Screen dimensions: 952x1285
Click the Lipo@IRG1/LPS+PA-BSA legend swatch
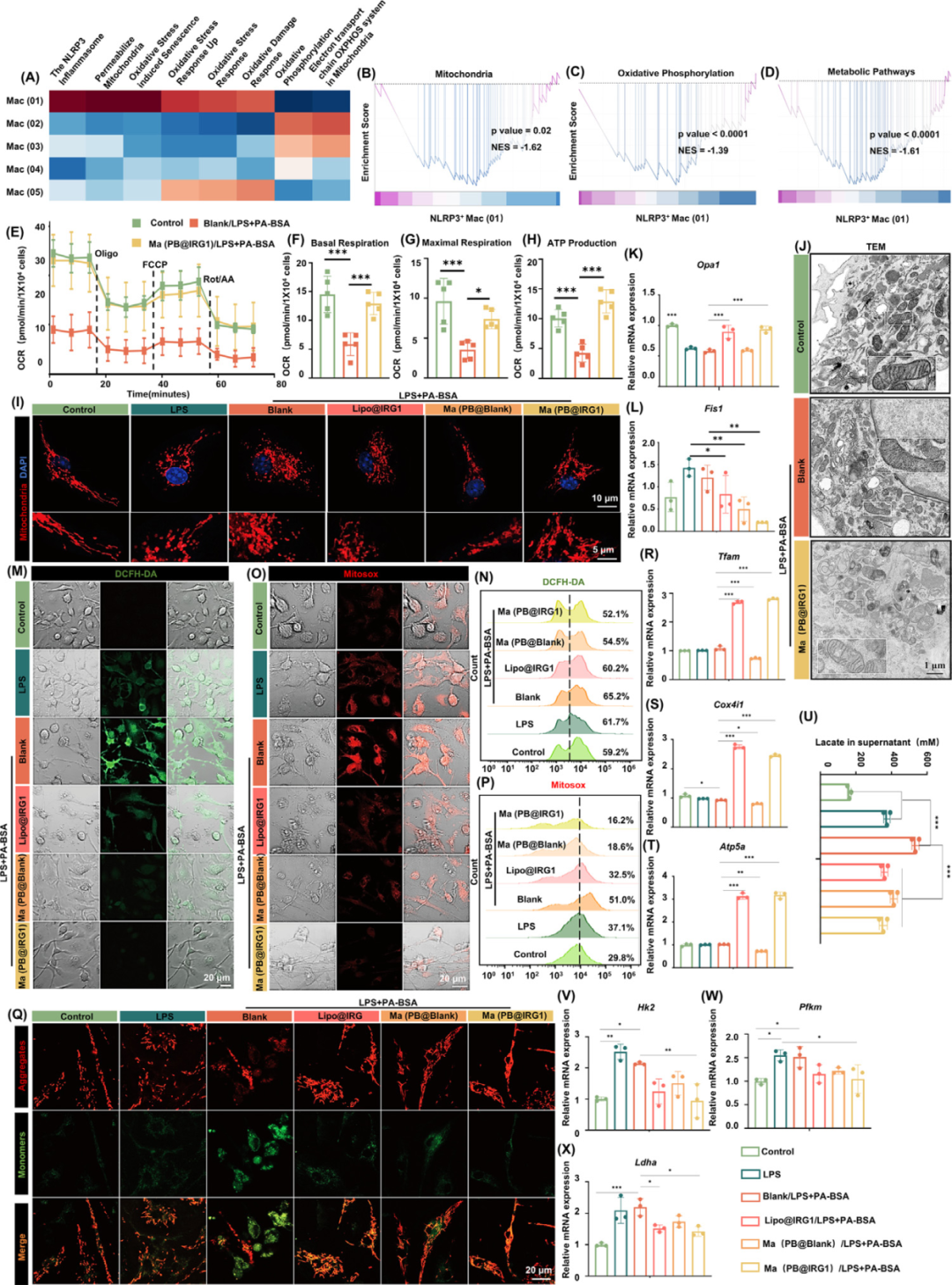(x=750, y=1221)
